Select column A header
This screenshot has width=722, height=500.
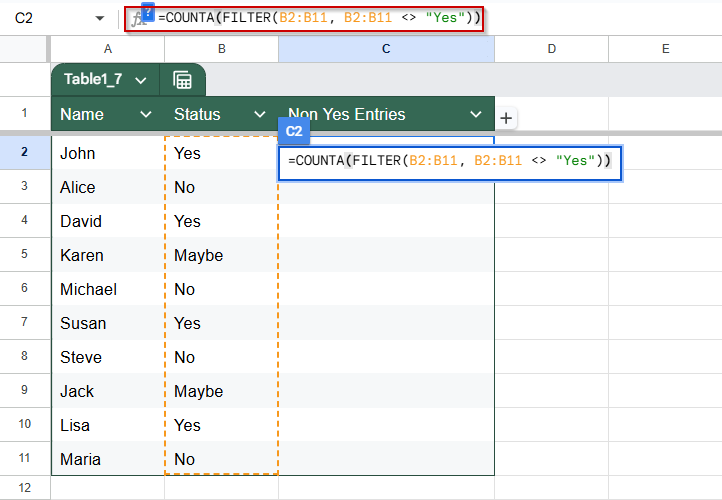tap(107, 49)
